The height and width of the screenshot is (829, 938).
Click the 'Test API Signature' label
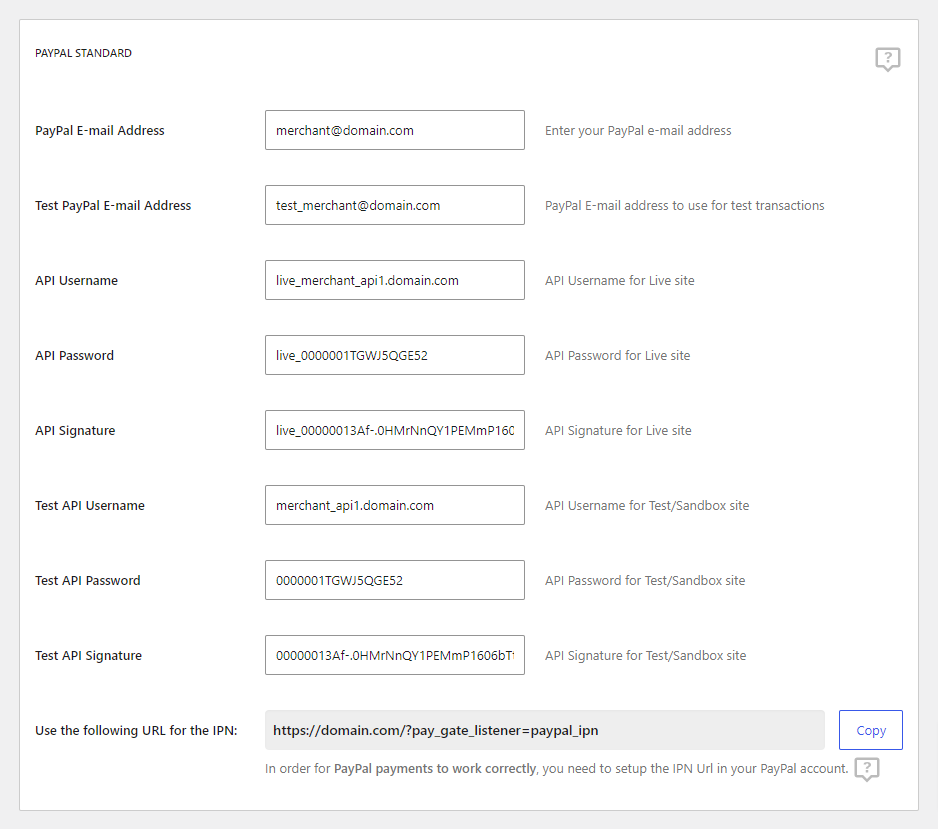pos(89,656)
